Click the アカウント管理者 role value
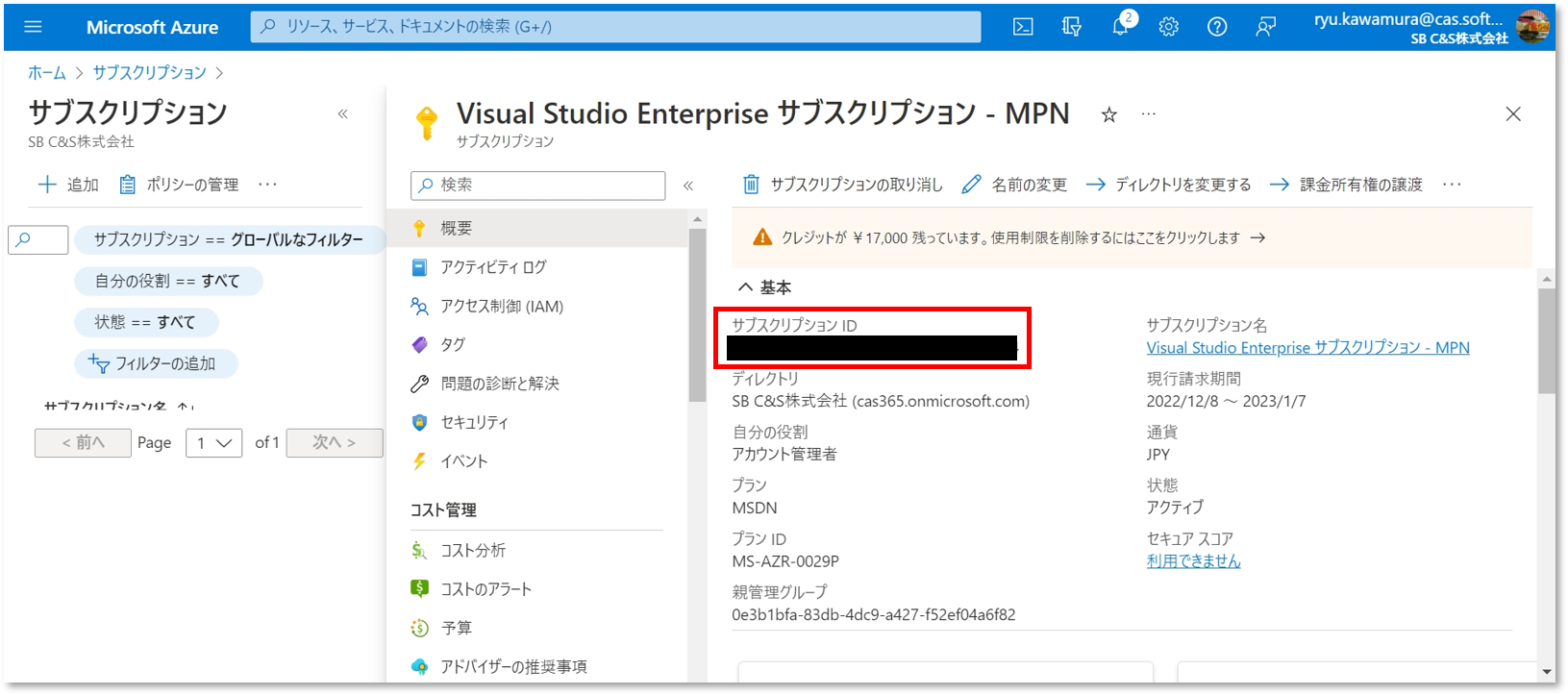Screen dimensions: 1568x695 tap(784, 455)
